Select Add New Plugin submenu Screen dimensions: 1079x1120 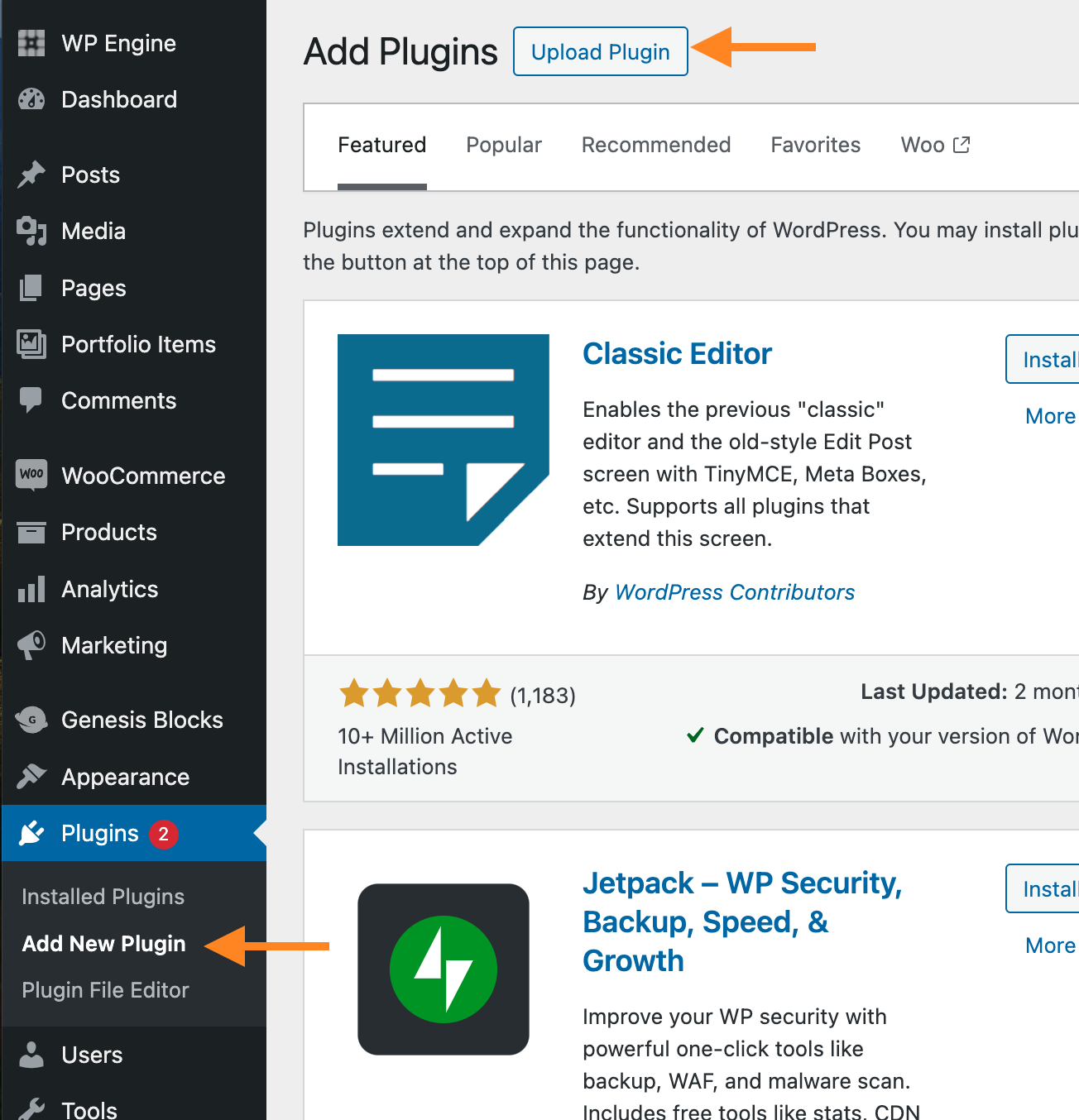click(x=104, y=944)
